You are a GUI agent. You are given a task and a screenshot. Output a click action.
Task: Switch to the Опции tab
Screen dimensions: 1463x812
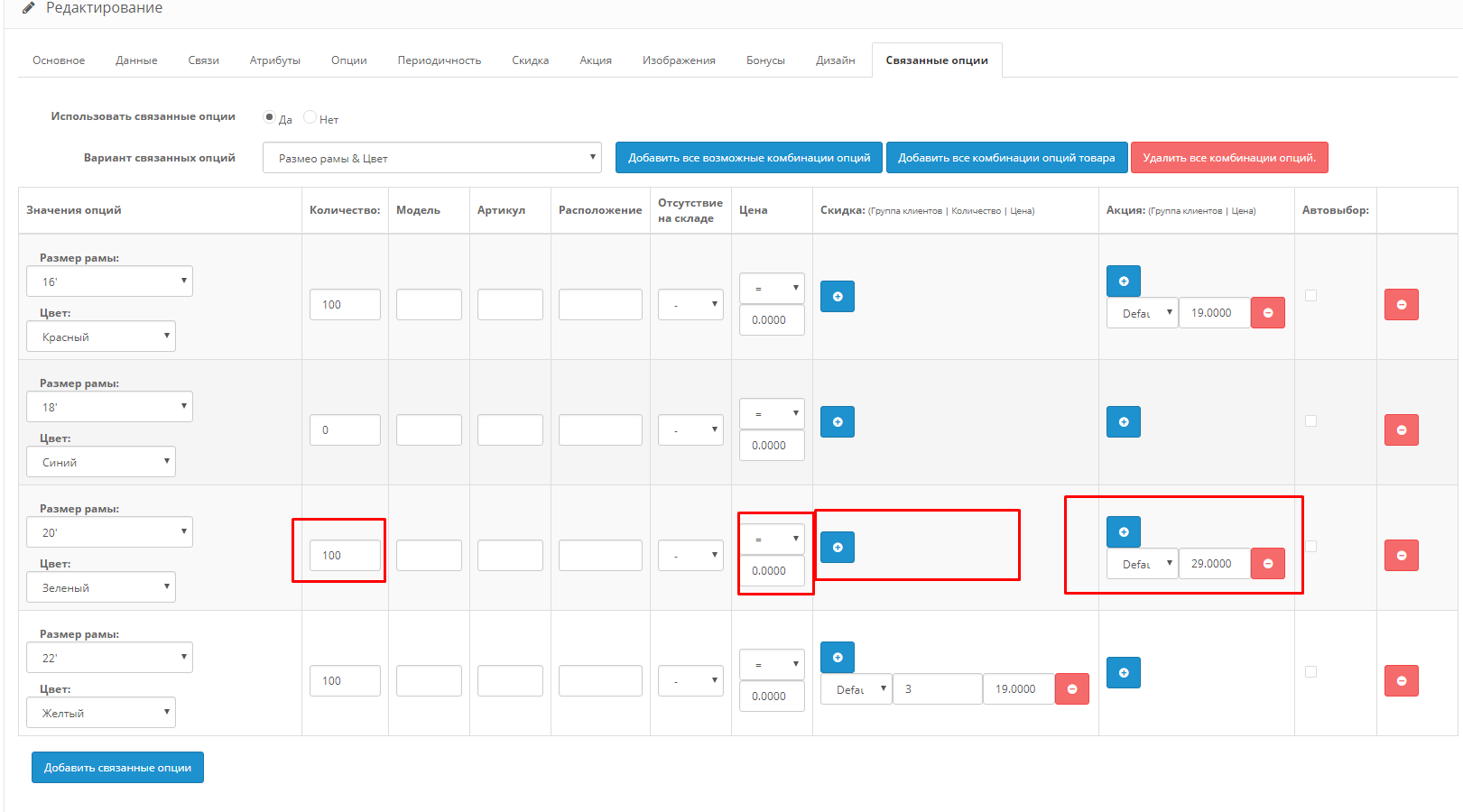[x=348, y=60]
